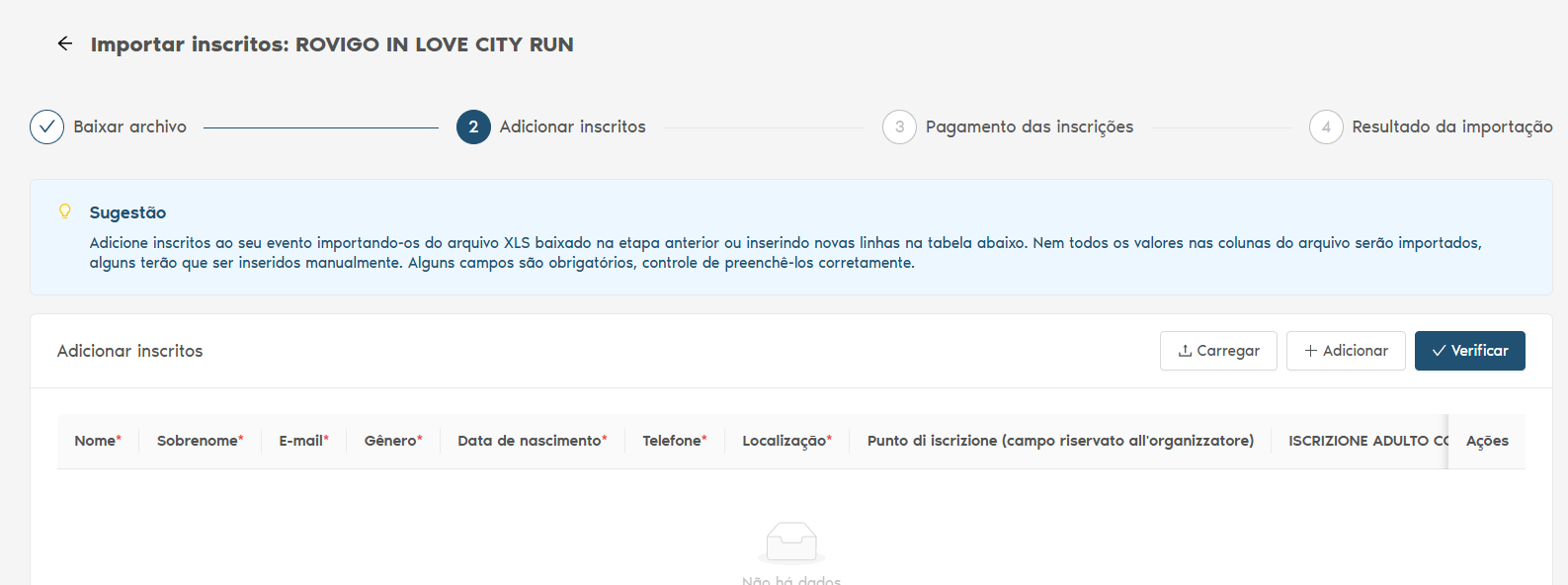
Task: Click the E-mail column header
Action: [x=302, y=441]
